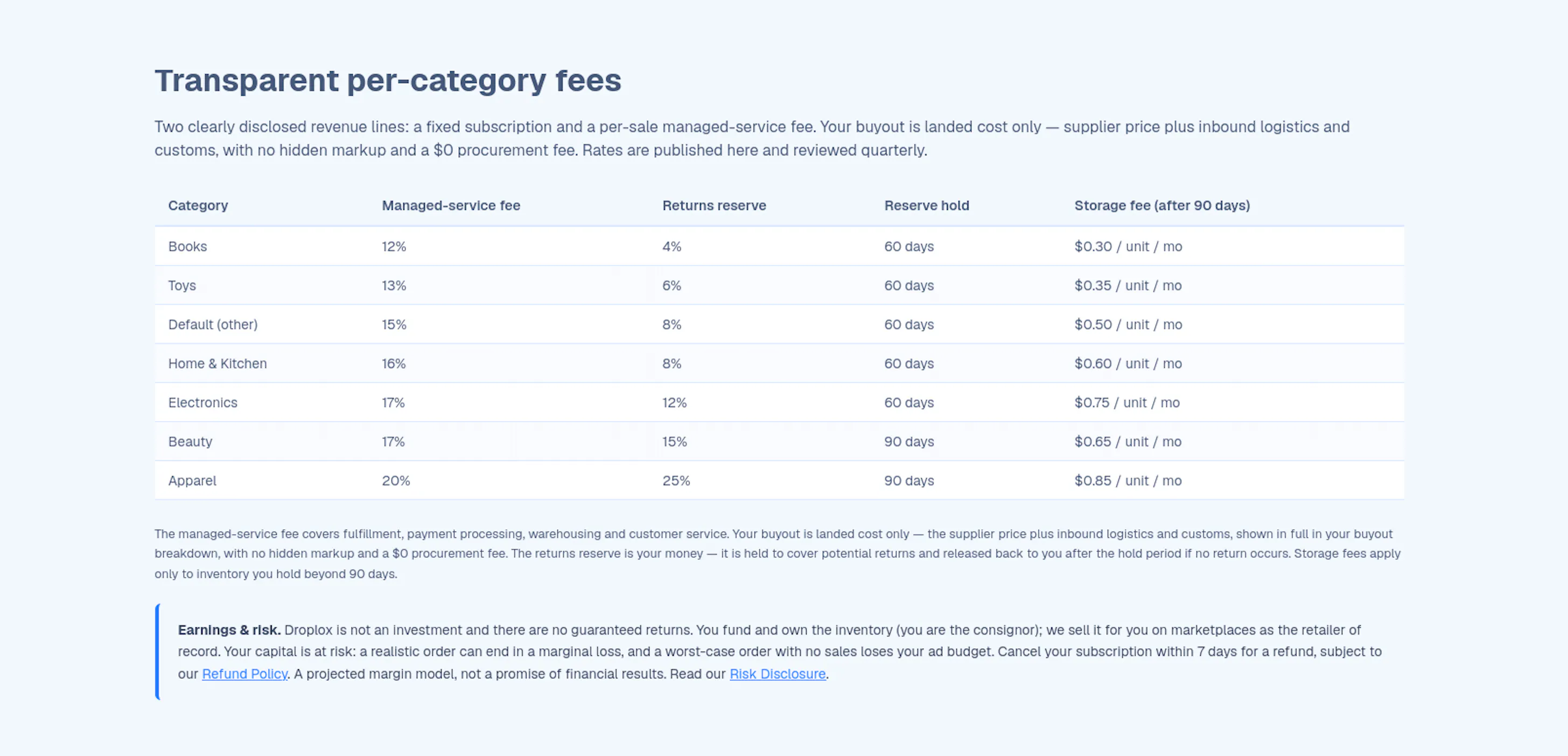The width and height of the screenshot is (1568, 756).
Task: Open the Refund Policy link
Action: coord(244,674)
